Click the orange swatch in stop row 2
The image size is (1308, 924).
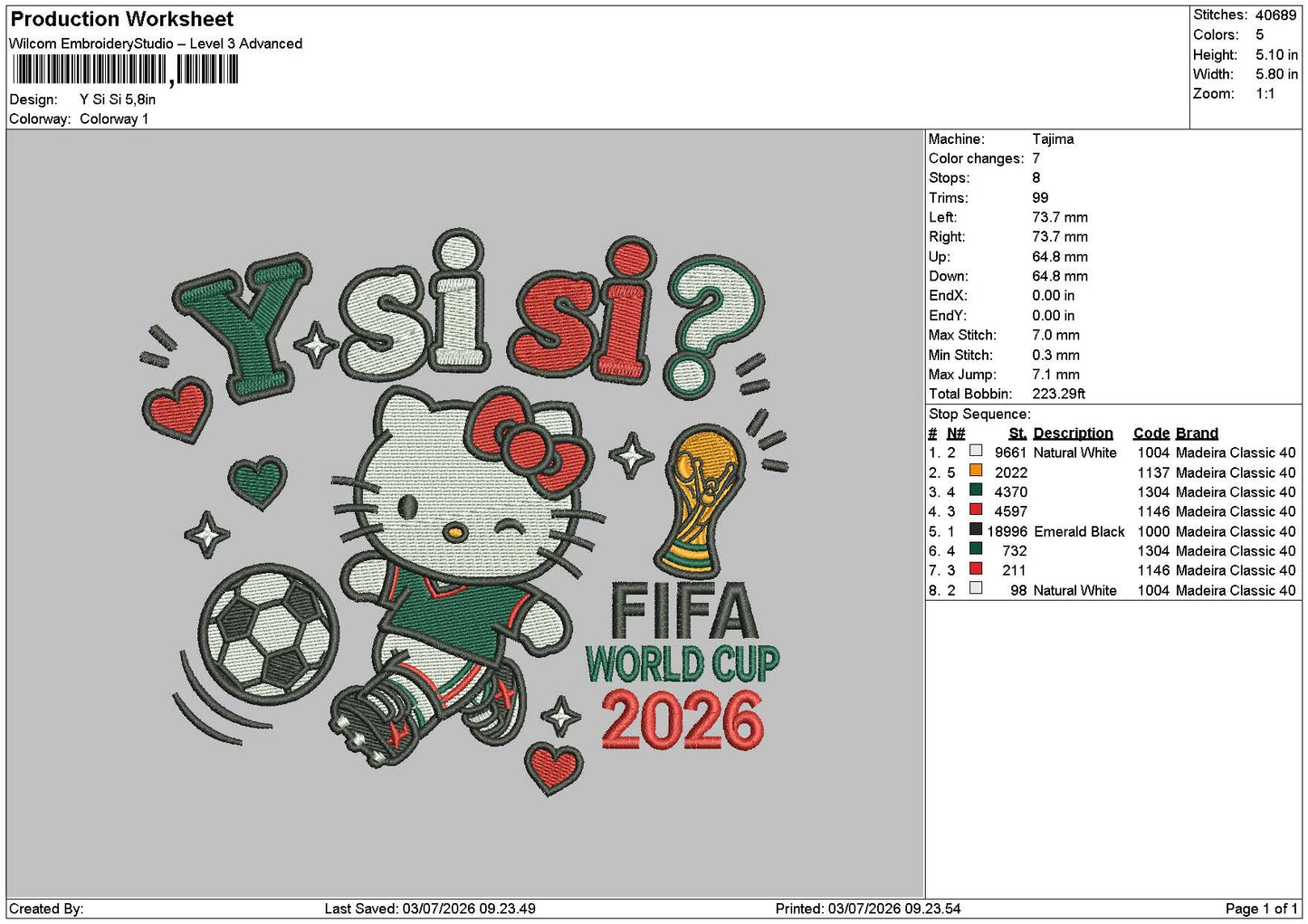976,471
